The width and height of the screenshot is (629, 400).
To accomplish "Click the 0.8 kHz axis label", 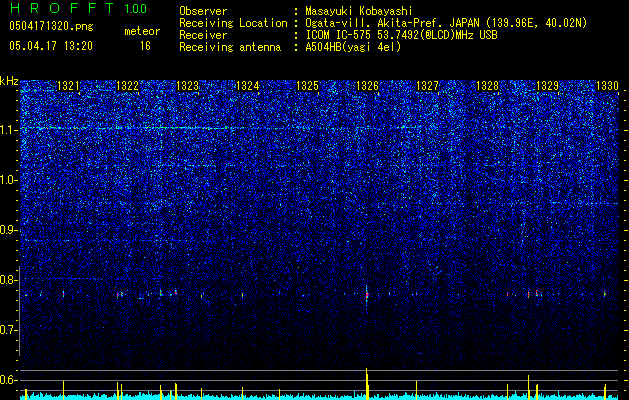I will click(8, 280).
